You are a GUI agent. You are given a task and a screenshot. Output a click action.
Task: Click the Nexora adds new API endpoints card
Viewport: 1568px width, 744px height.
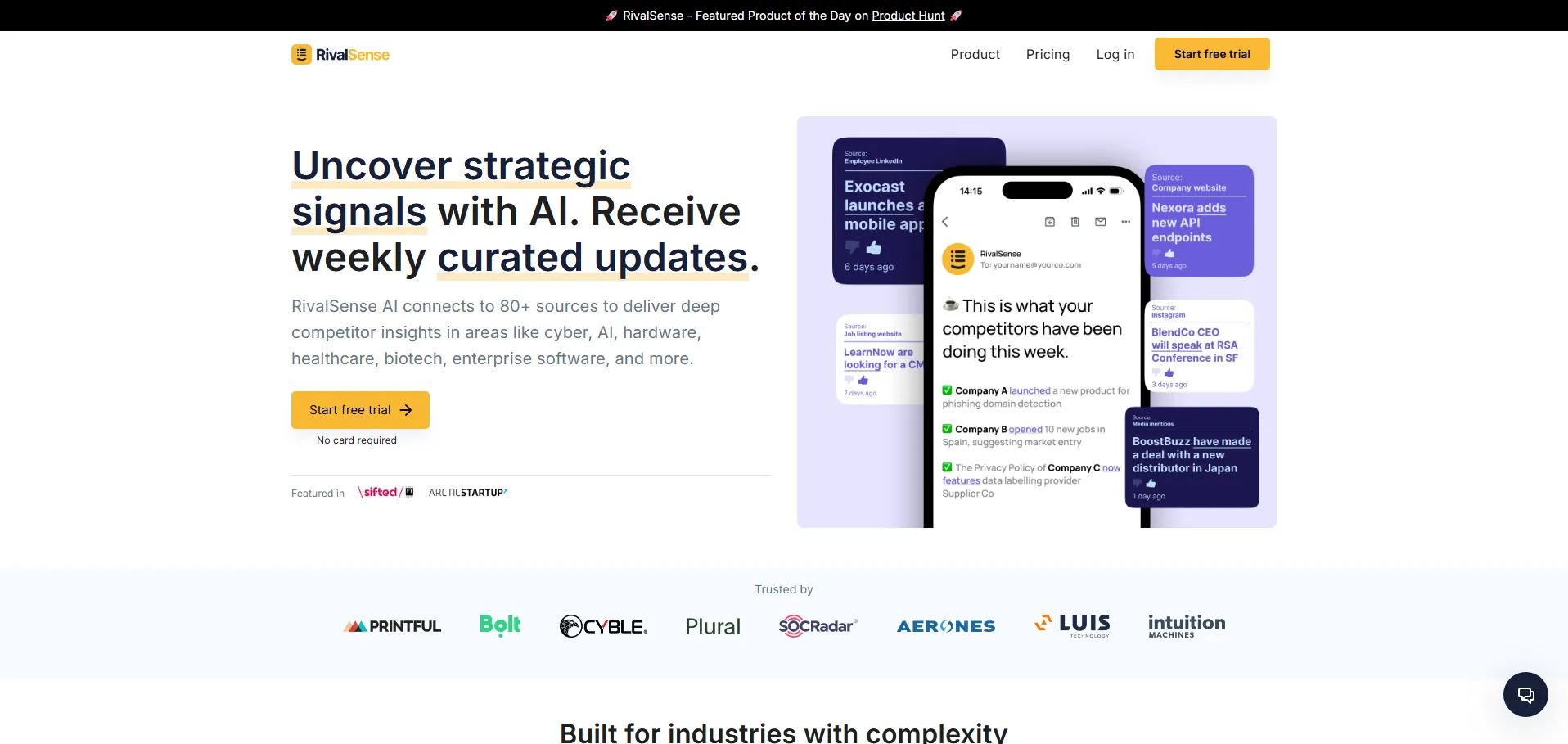(1198, 221)
